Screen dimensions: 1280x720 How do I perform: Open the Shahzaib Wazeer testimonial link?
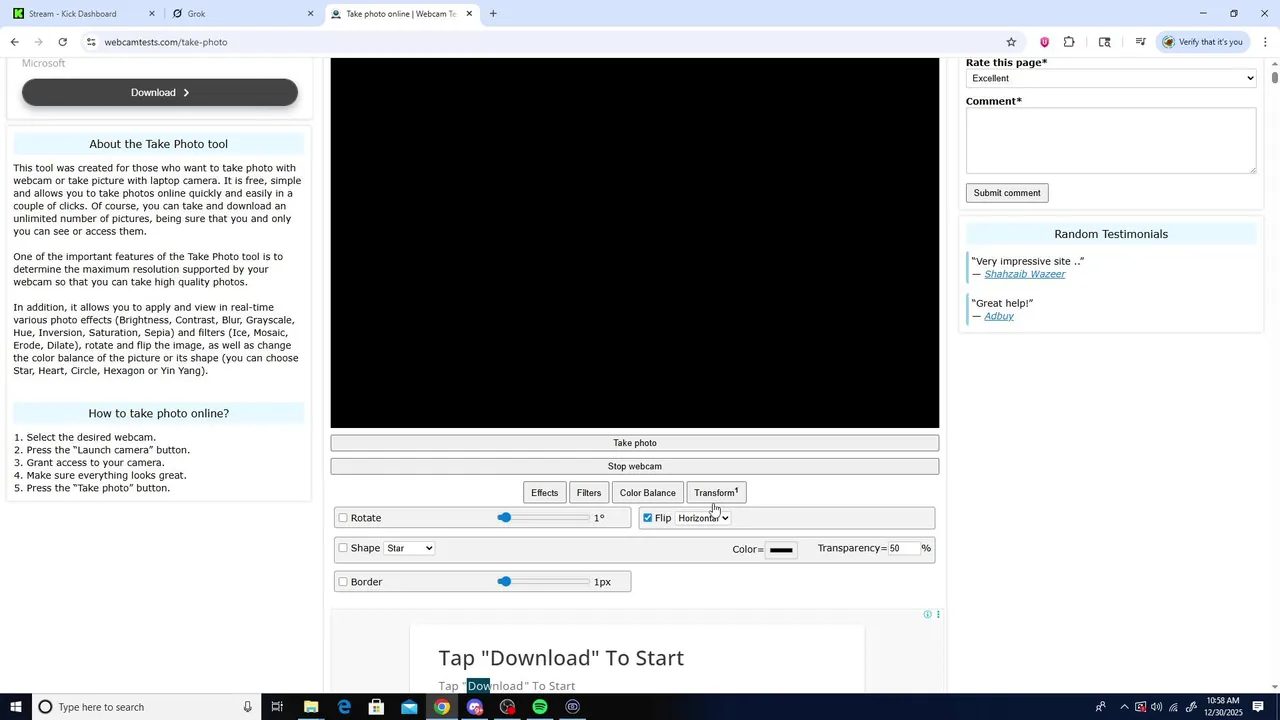point(1025,274)
